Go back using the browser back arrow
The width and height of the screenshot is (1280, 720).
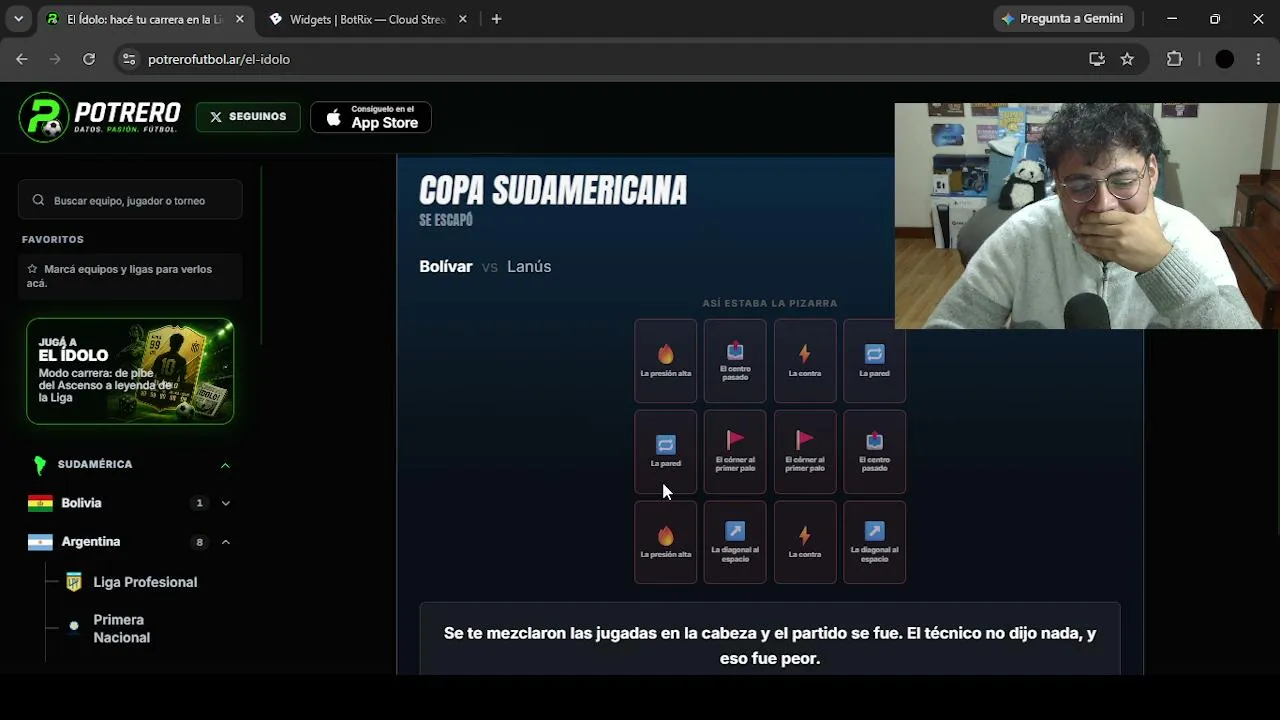(22, 59)
